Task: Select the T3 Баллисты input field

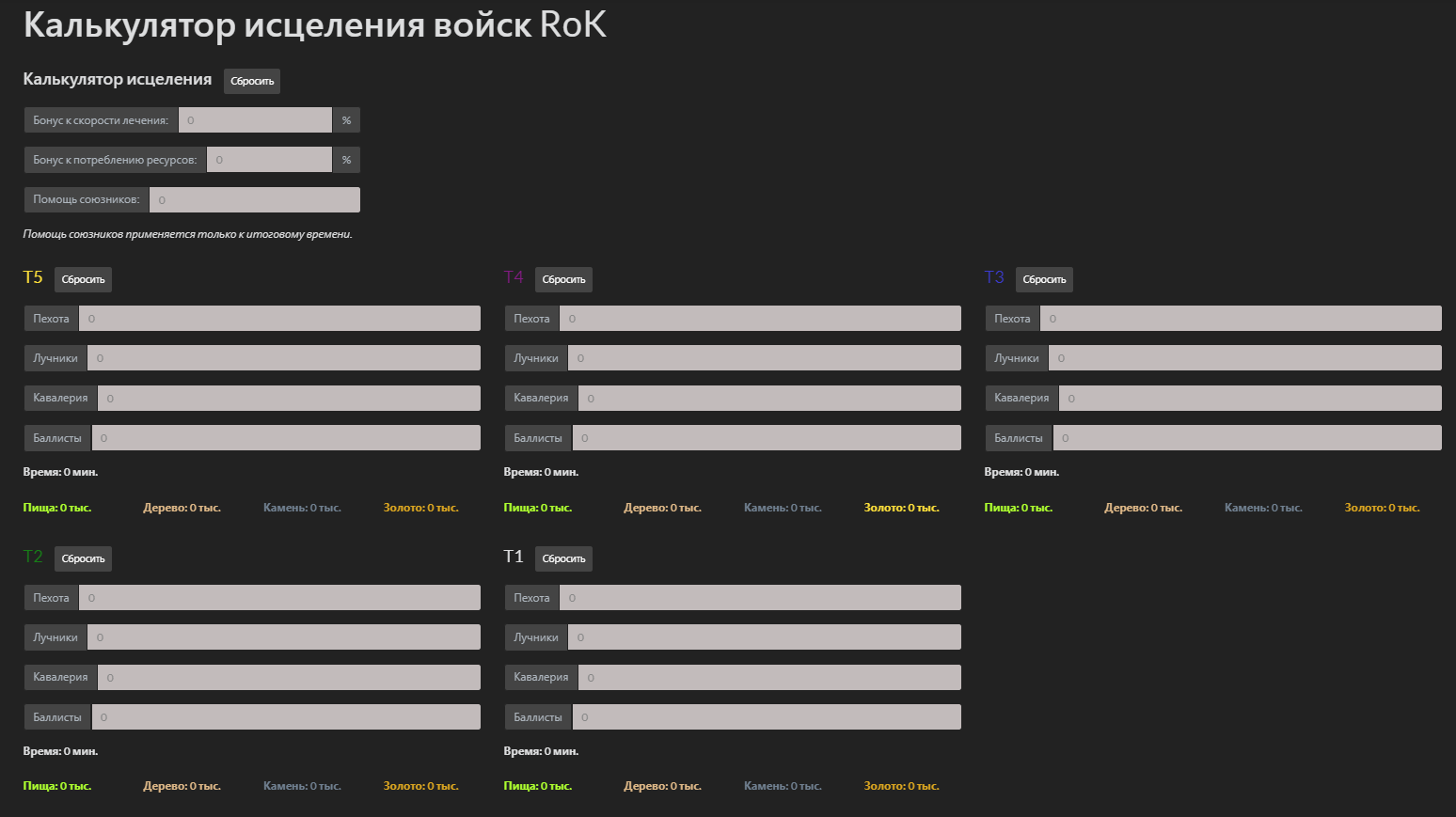Action: [1247, 438]
